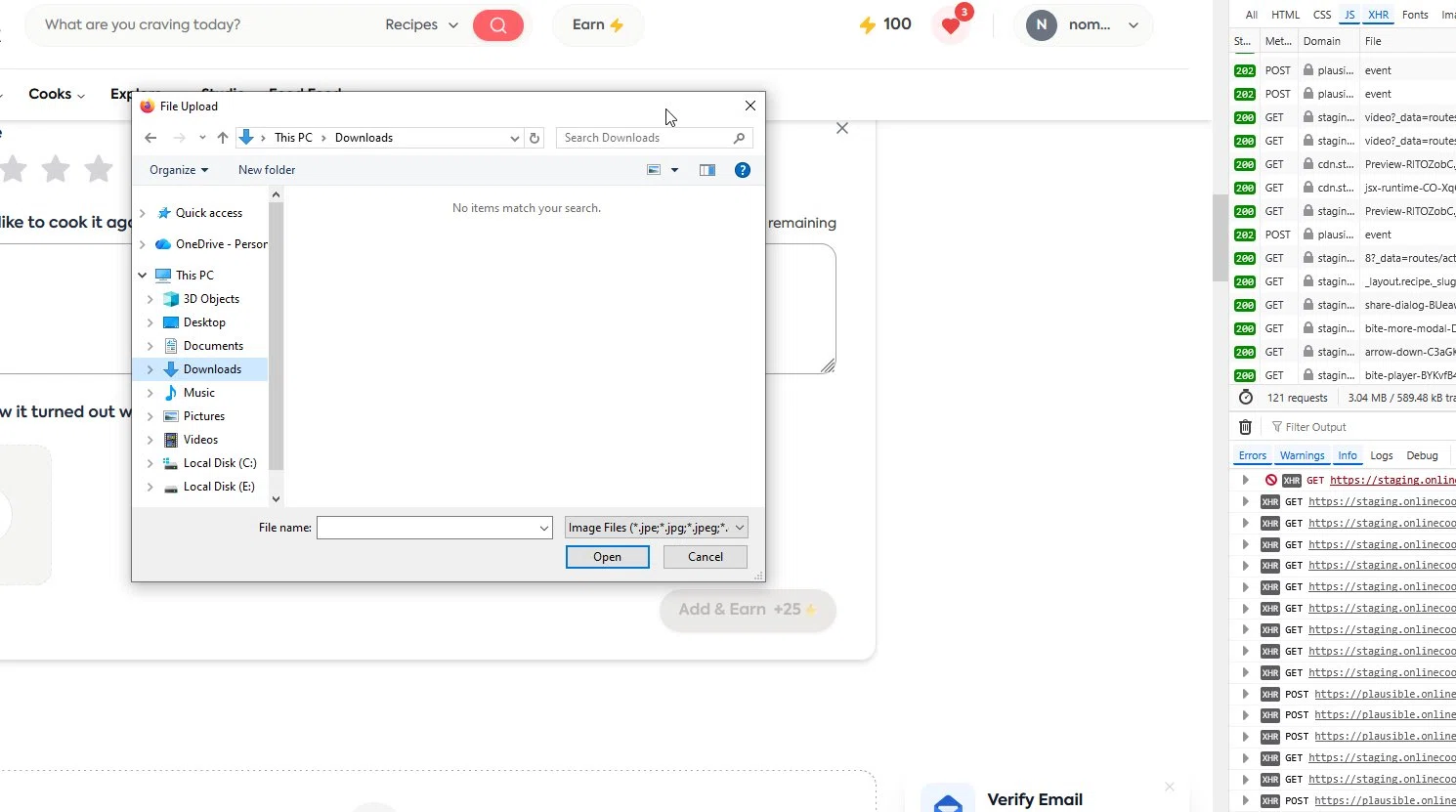The image size is (1456, 812).
Task: Click the help question mark icon
Action: pyautogui.click(x=743, y=170)
